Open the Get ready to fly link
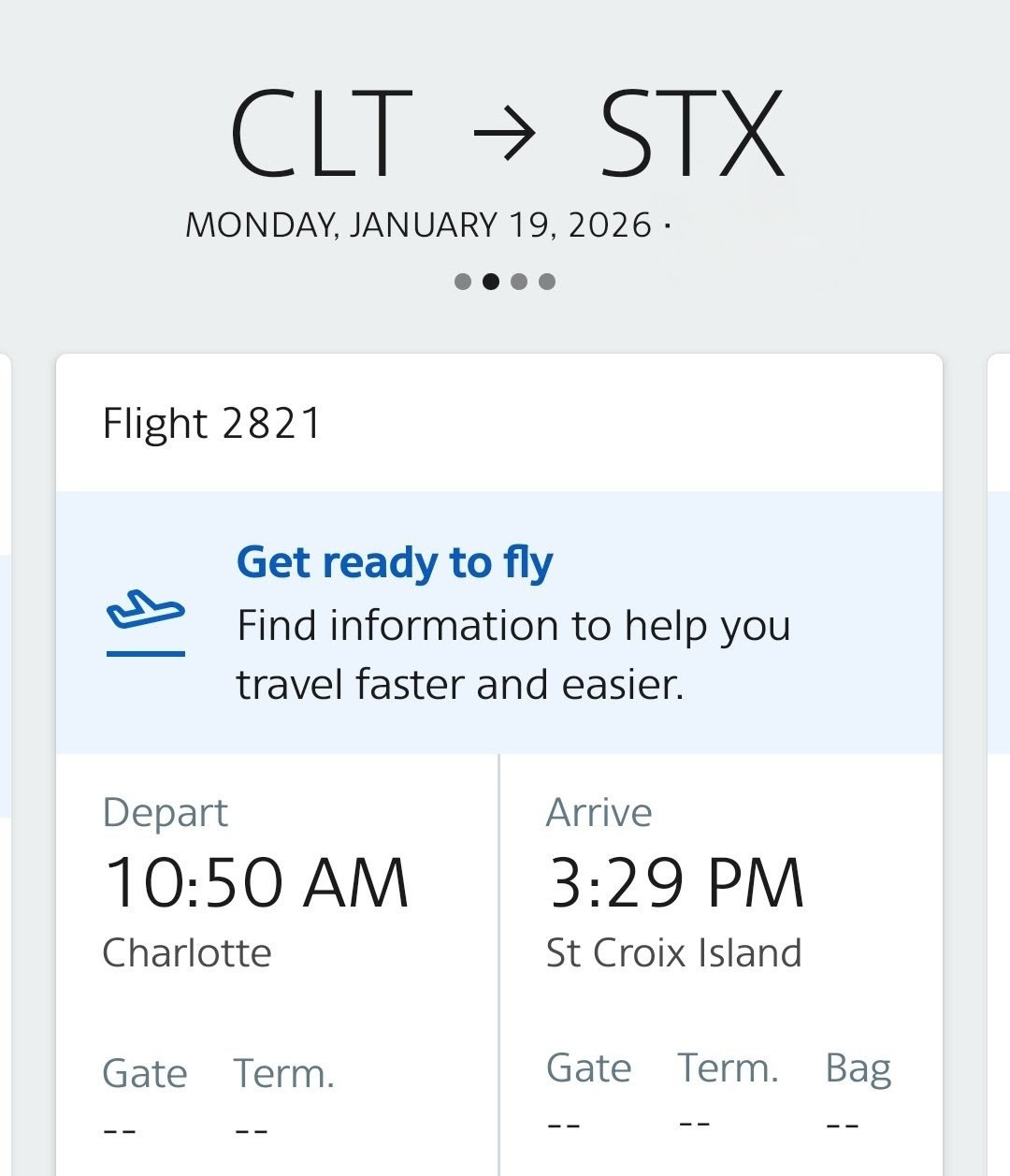1010x1176 pixels. point(394,562)
